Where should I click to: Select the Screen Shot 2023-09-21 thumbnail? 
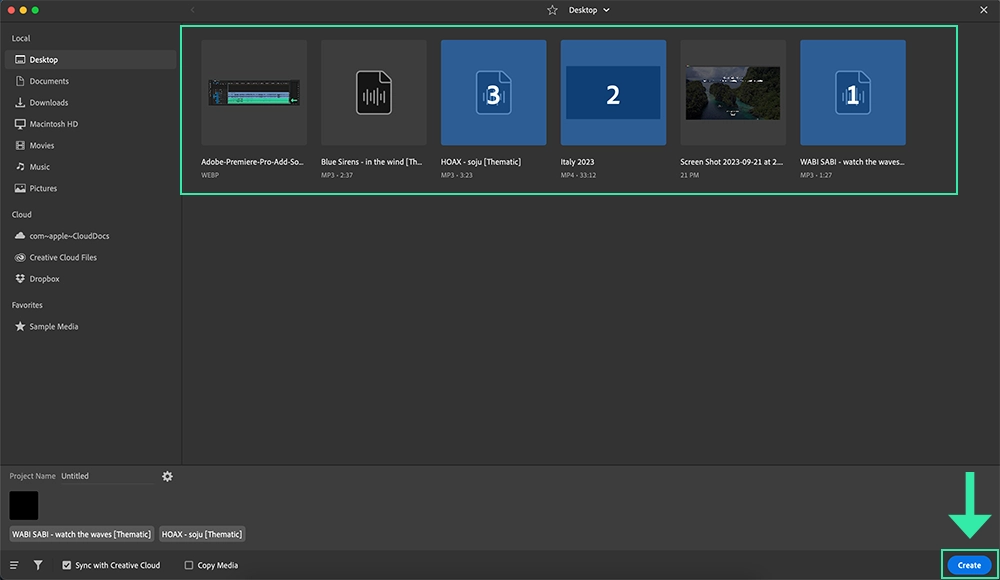[x=733, y=92]
